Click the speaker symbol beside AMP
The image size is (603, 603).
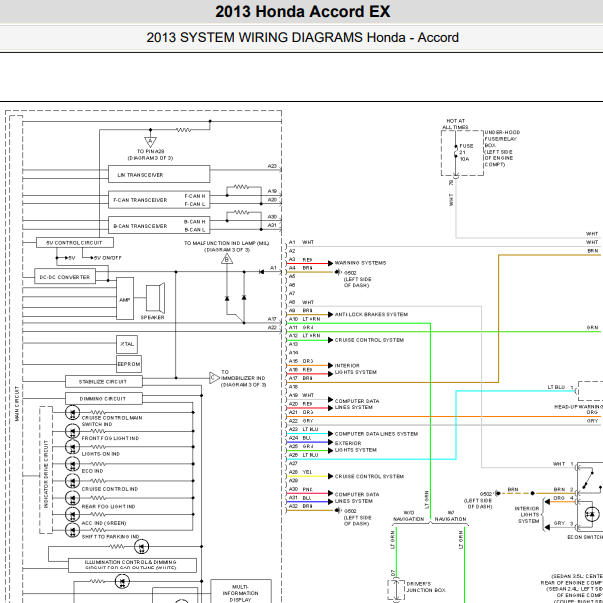pos(156,298)
